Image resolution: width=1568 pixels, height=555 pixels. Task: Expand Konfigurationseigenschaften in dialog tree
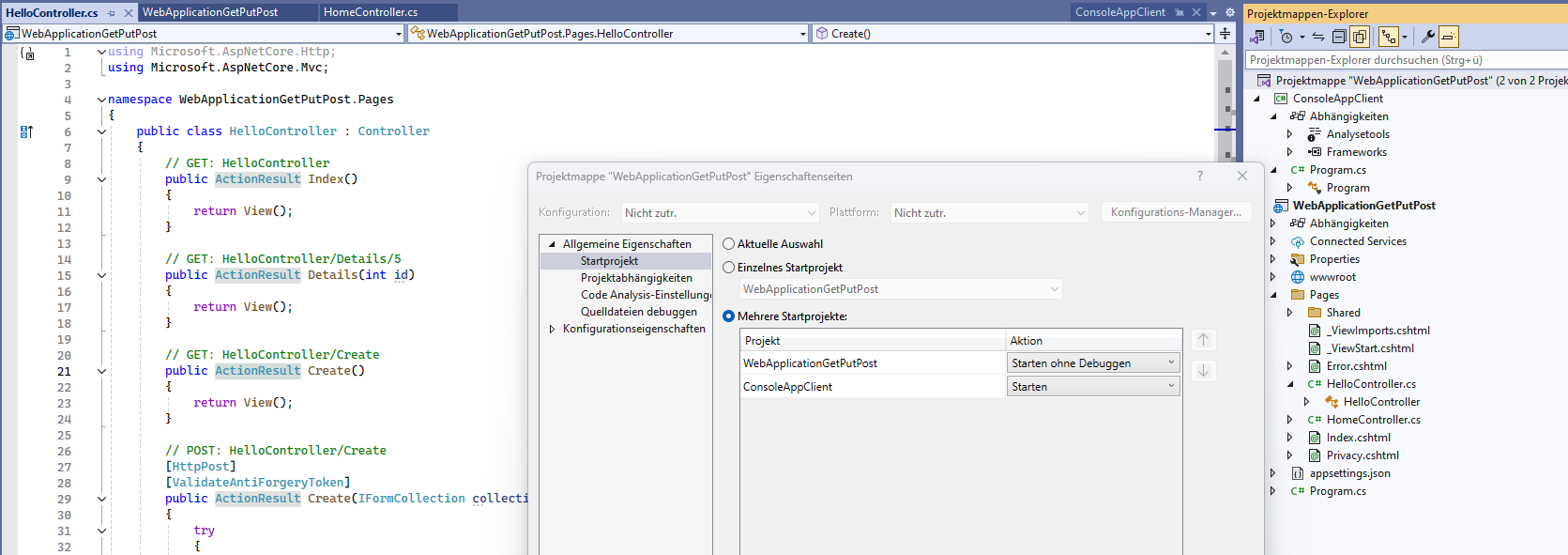coord(552,329)
